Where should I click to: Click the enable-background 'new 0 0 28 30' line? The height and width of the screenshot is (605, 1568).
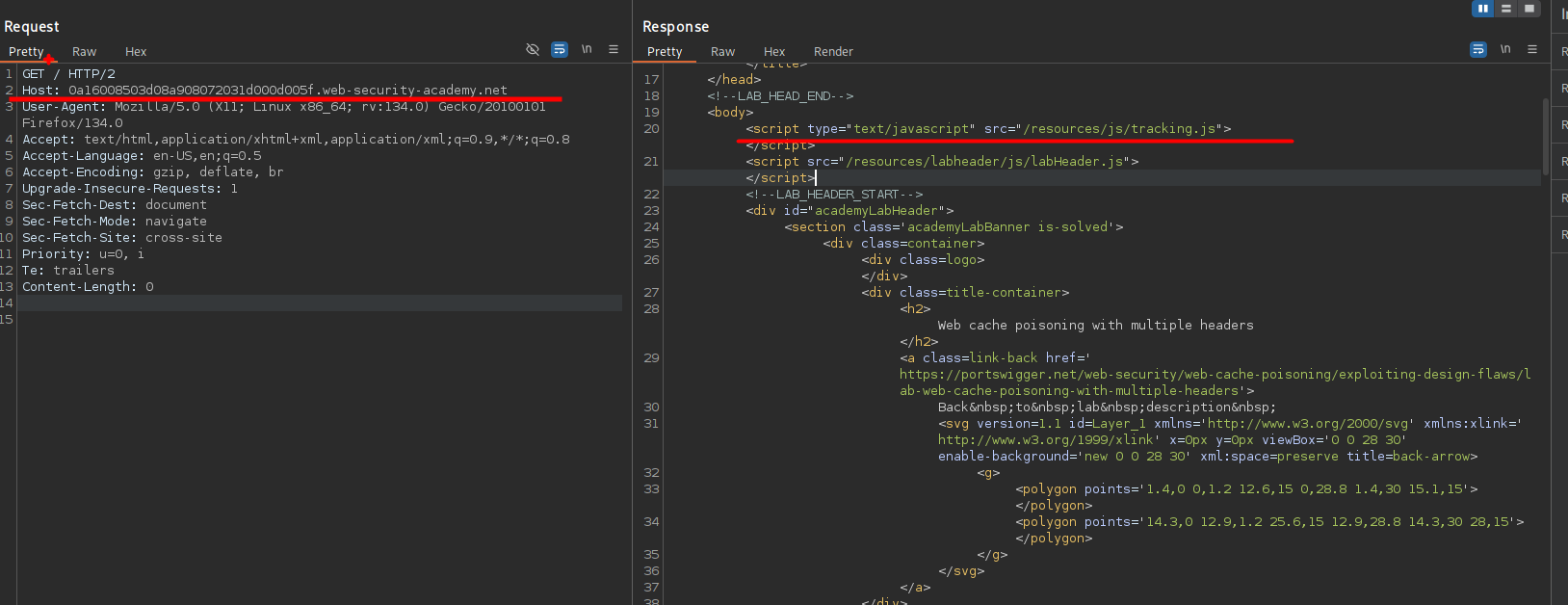click(1208, 457)
